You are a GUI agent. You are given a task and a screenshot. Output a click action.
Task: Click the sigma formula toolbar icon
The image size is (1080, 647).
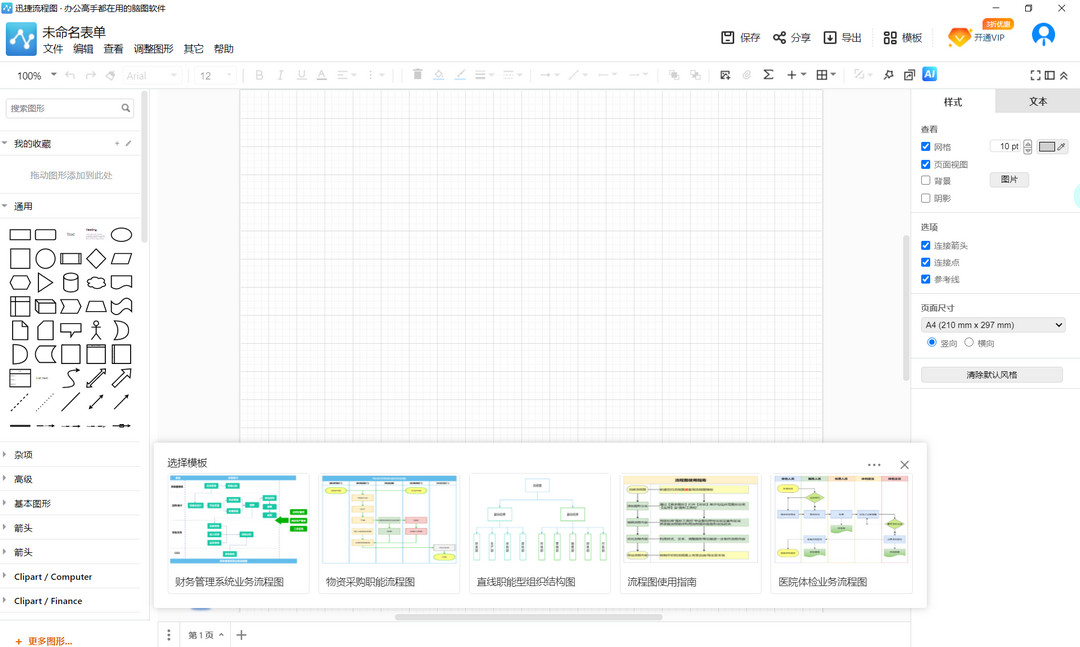point(768,75)
